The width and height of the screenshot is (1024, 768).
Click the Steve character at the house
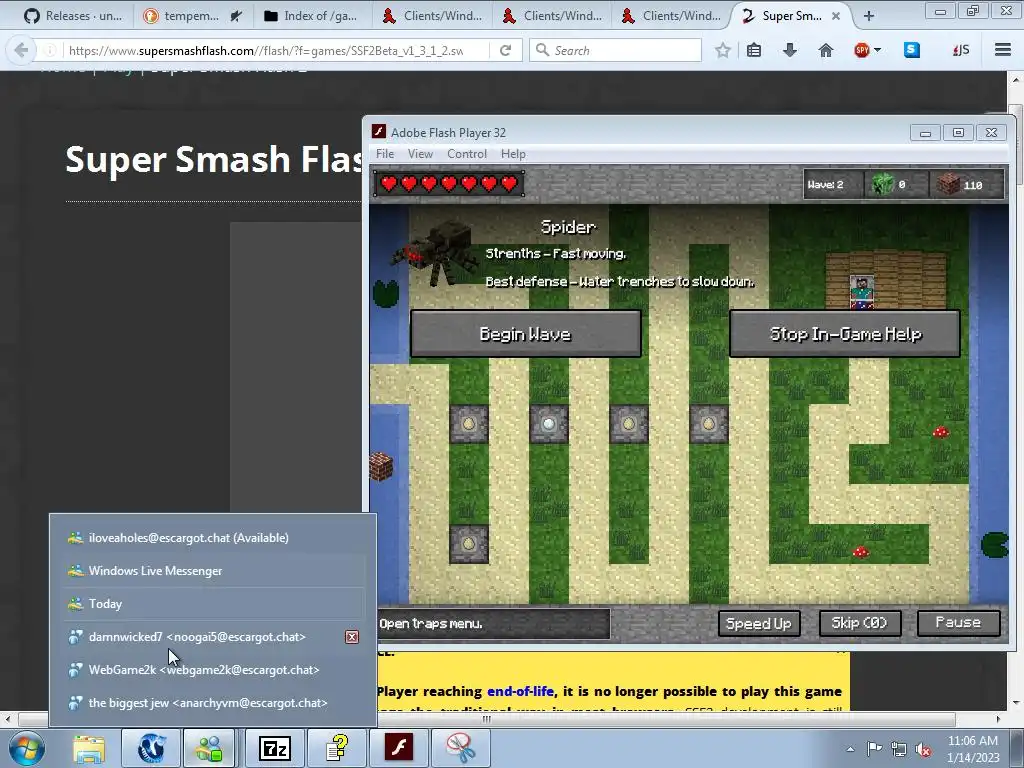[861, 292]
